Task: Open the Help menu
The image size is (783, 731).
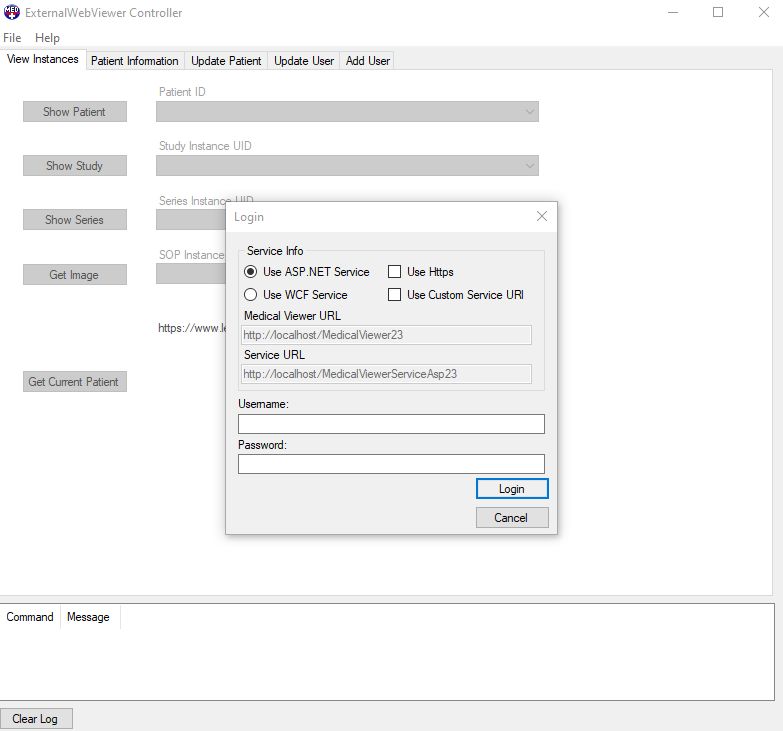Action: click(47, 38)
